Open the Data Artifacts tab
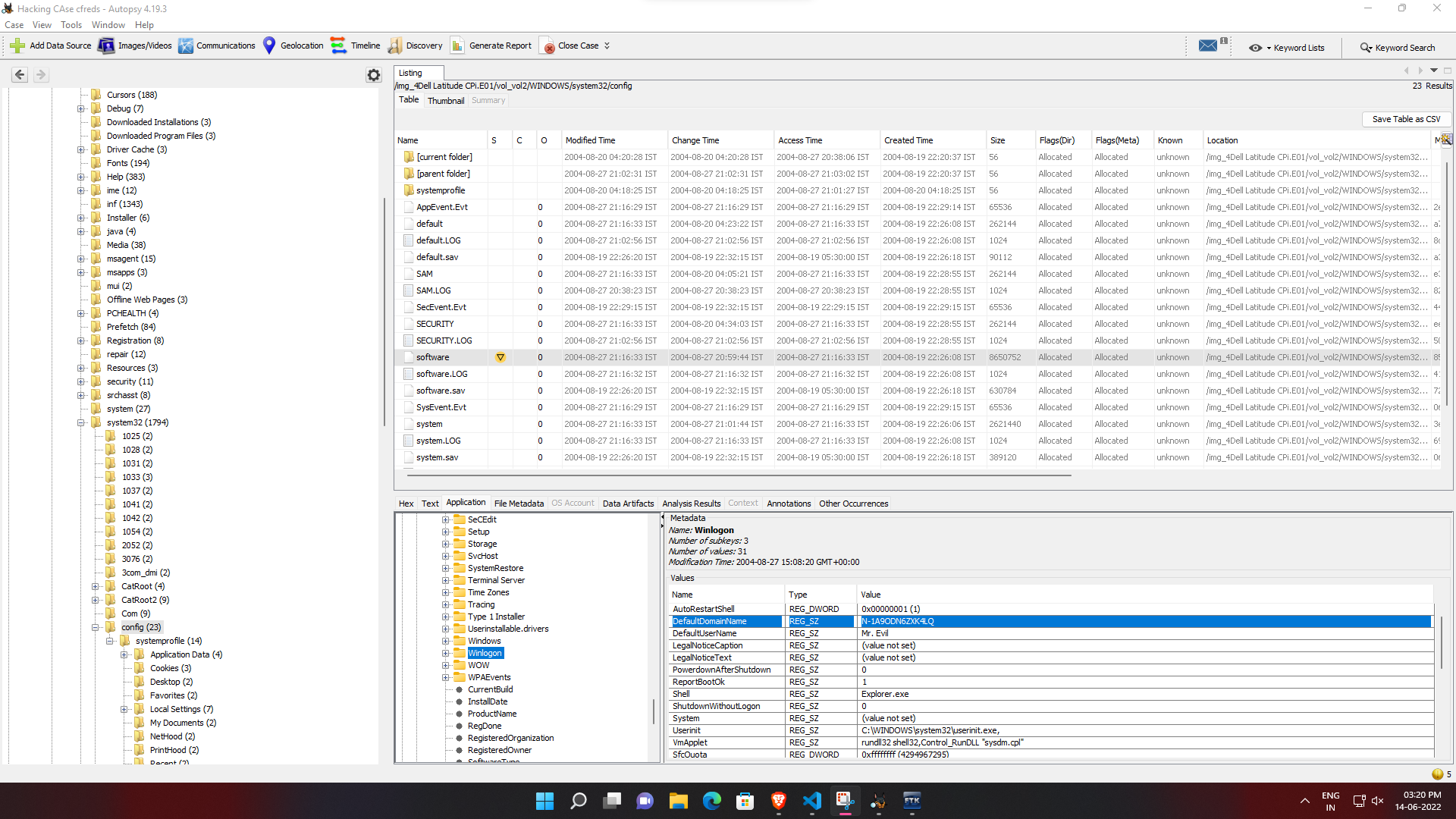1456x819 pixels. [628, 504]
